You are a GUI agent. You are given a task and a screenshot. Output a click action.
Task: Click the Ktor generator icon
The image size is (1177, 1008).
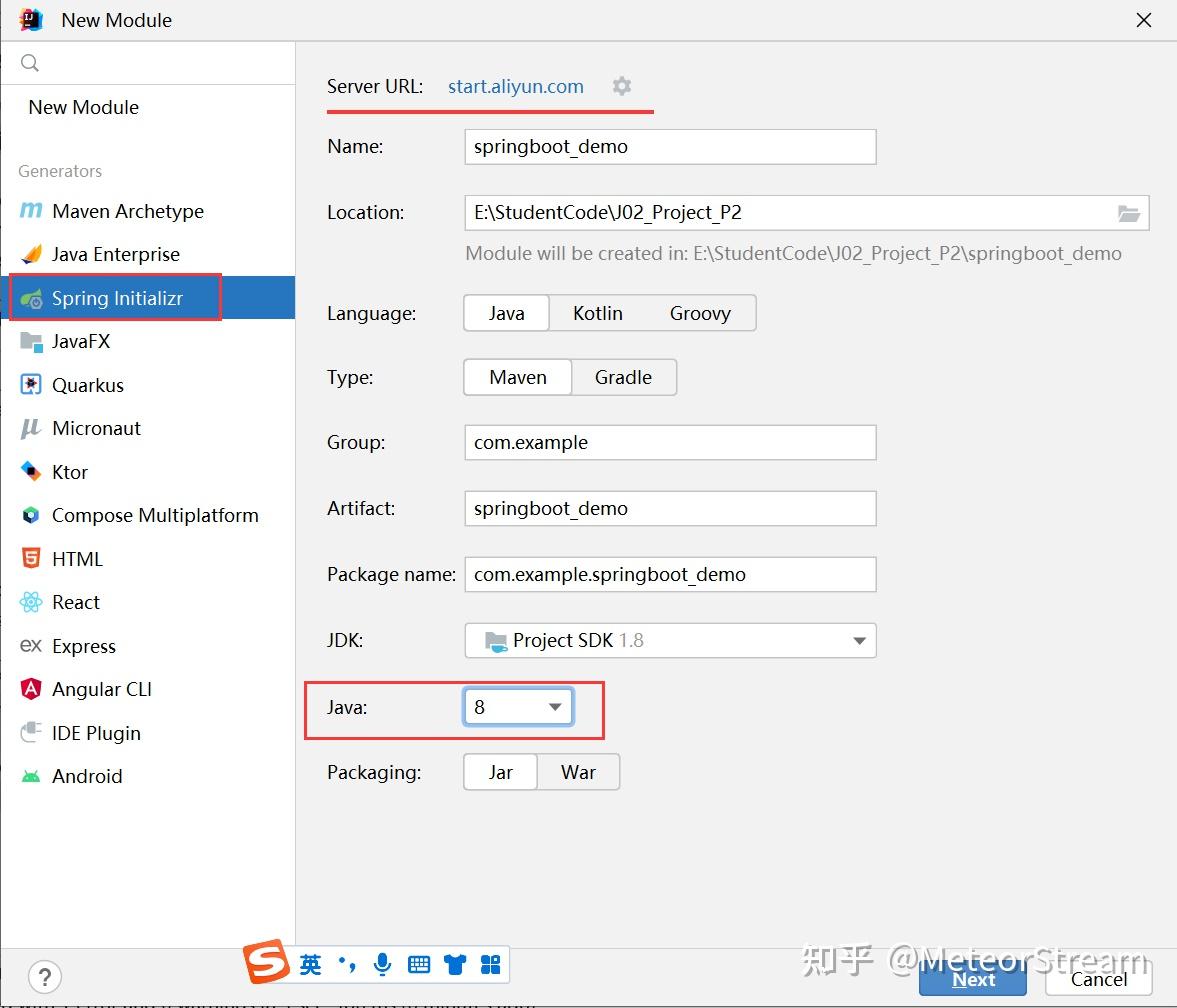click(x=31, y=472)
